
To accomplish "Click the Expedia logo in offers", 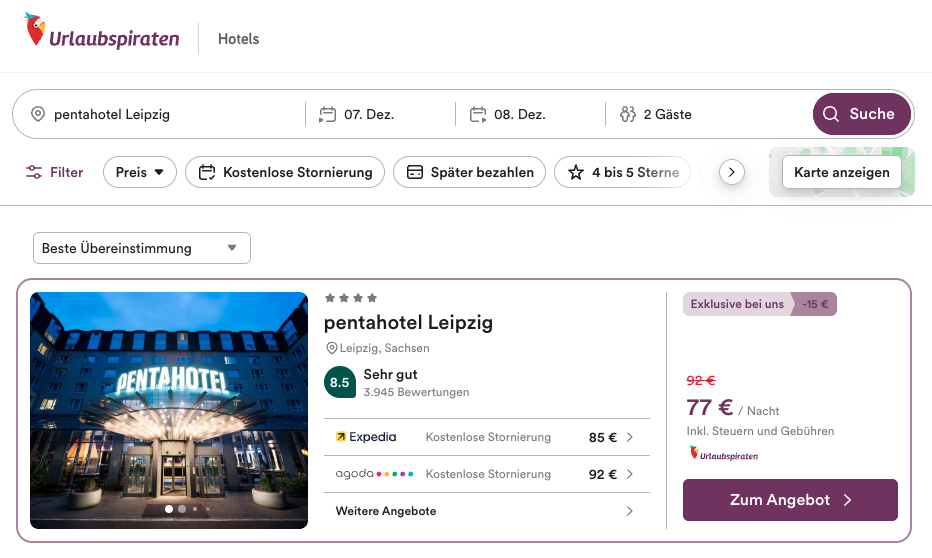I will tap(366, 437).
